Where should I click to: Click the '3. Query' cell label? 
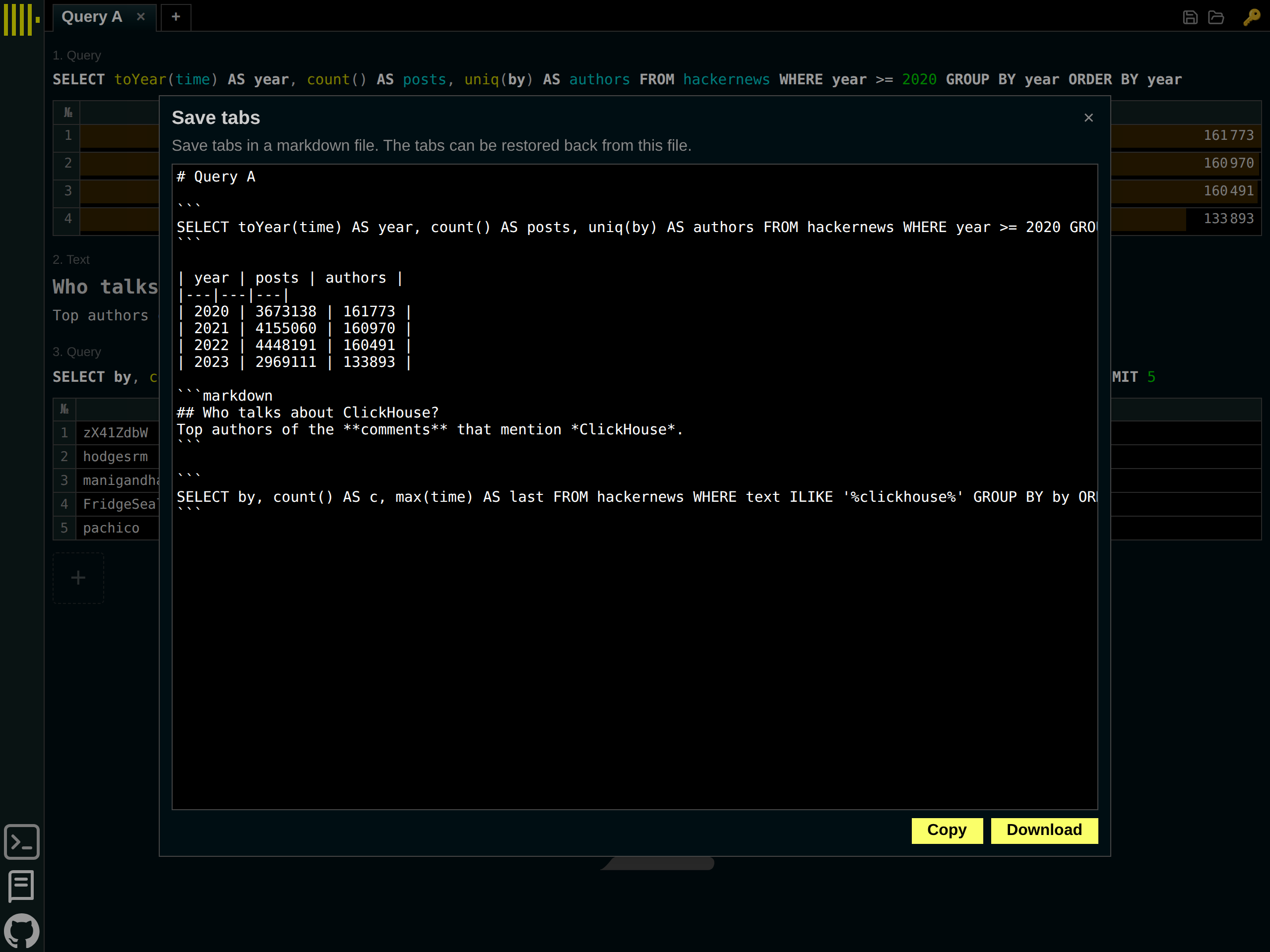[x=76, y=352]
